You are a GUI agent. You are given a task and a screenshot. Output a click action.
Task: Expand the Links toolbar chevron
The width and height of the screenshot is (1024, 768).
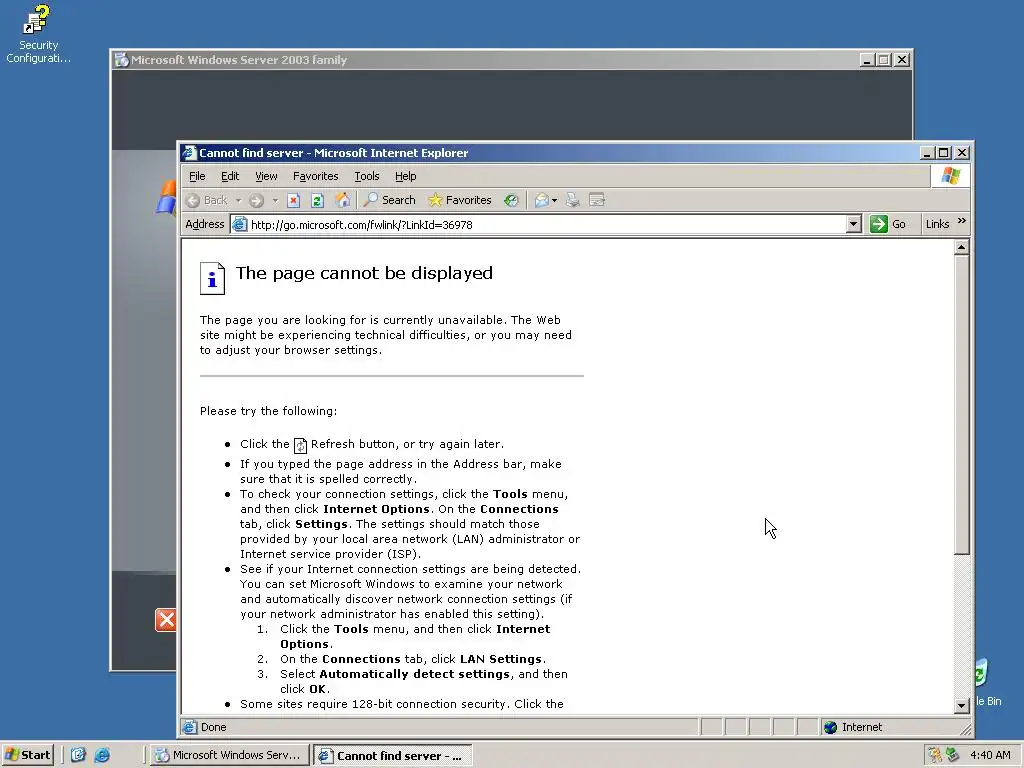pyautogui.click(x=961, y=221)
